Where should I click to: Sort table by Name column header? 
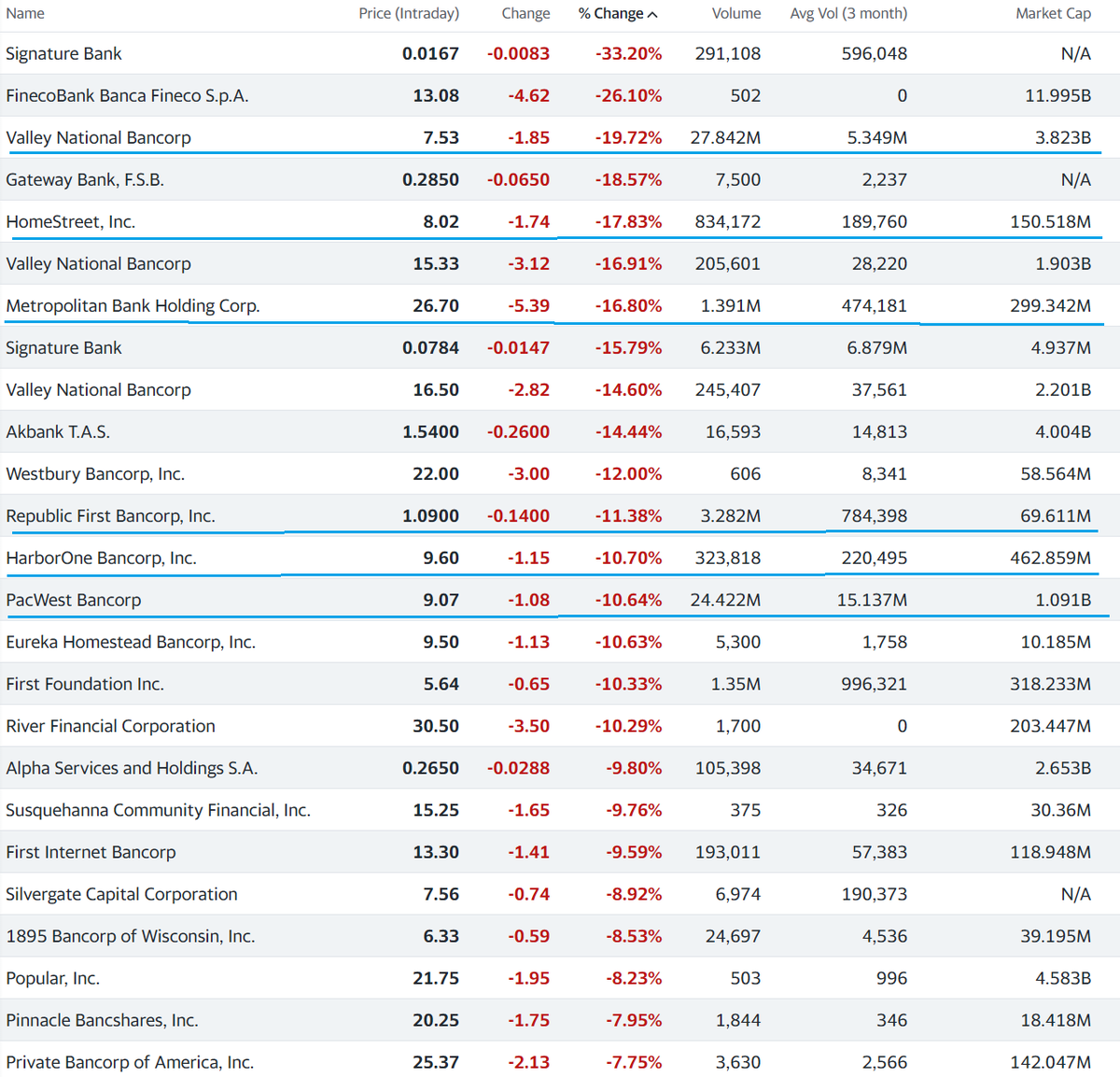point(25,13)
